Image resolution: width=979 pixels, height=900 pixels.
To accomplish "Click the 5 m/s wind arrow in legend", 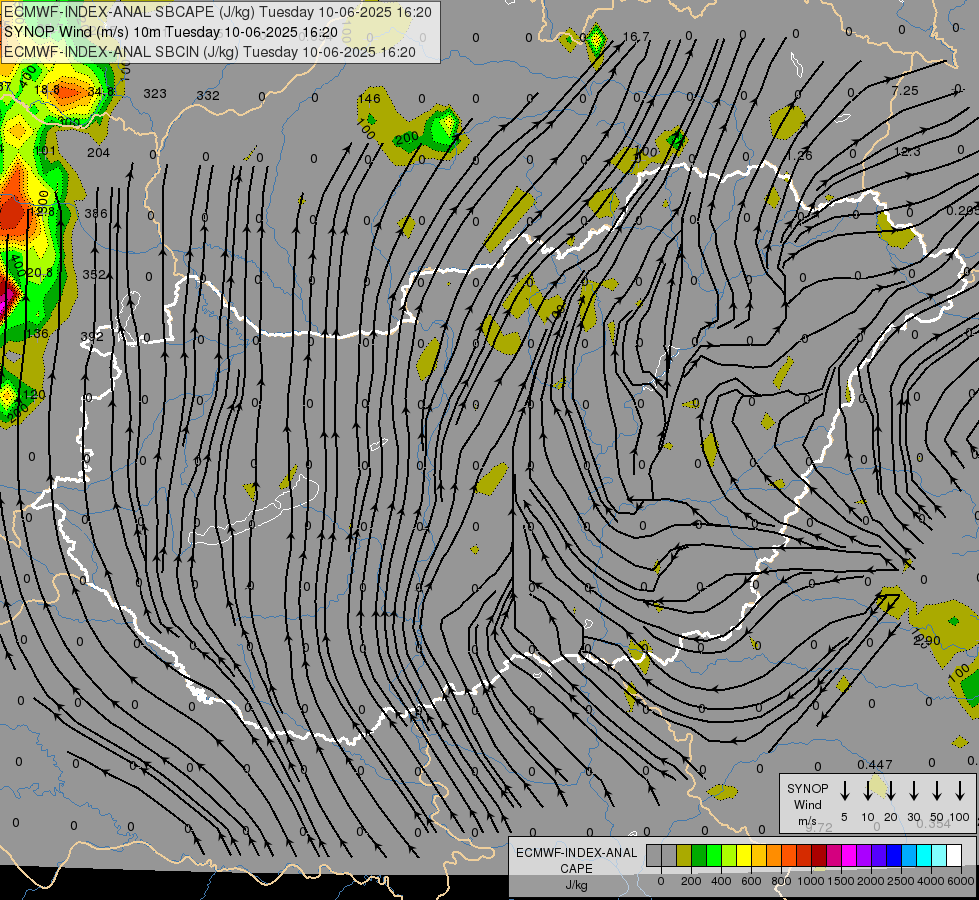I will click(844, 791).
